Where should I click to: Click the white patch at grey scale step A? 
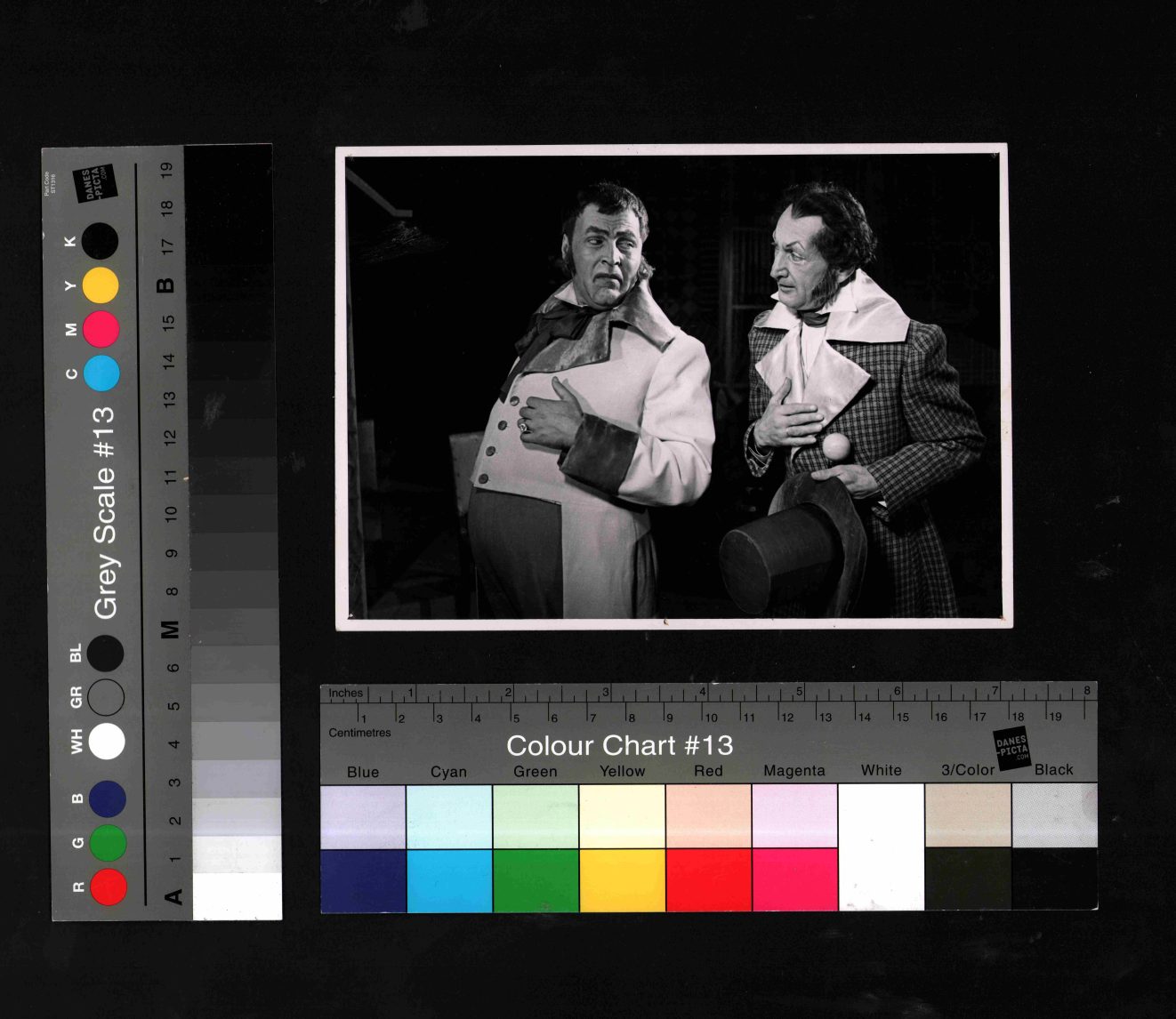(237, 896)
